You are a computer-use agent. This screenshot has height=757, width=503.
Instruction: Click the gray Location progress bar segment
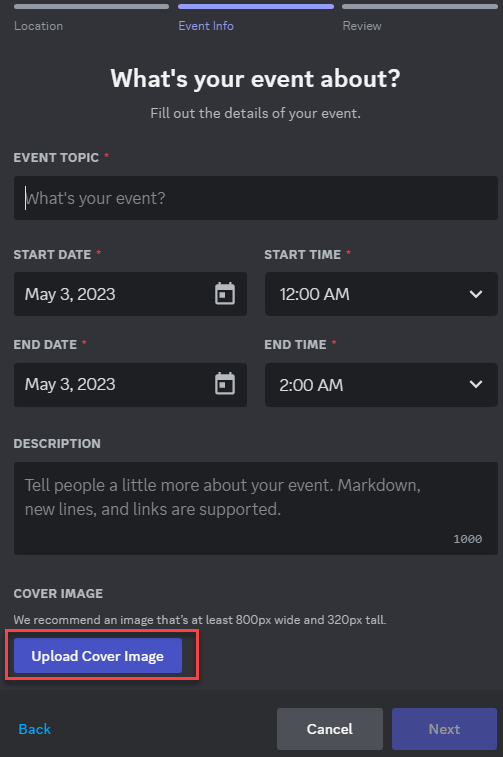point(92,7)
